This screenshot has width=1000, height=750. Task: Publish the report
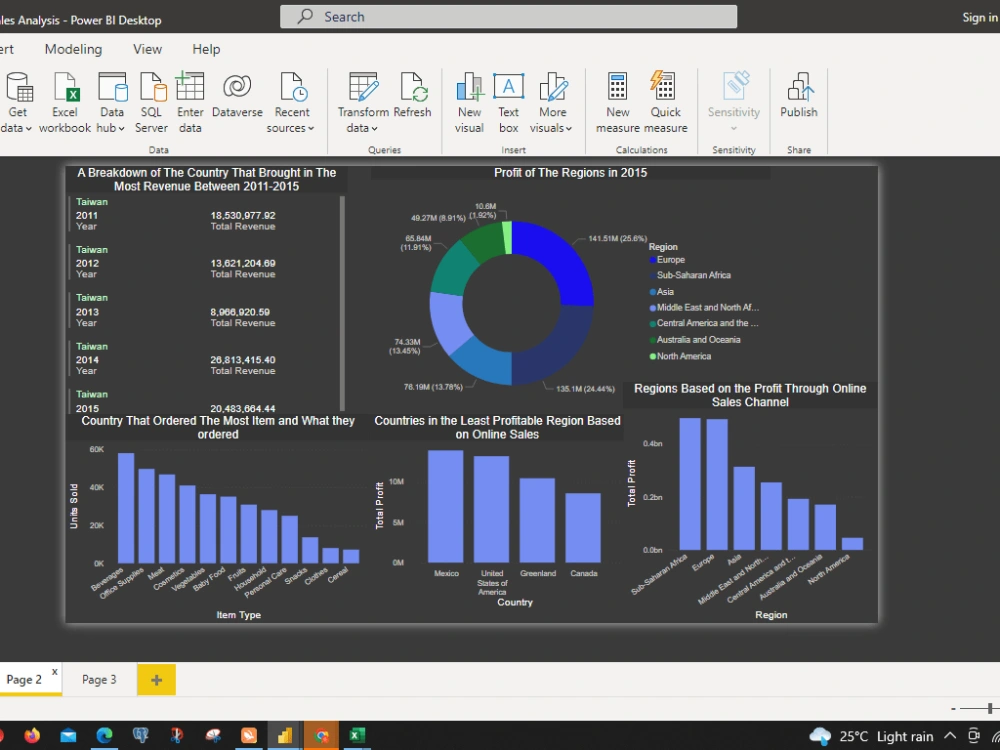point(798,96)
